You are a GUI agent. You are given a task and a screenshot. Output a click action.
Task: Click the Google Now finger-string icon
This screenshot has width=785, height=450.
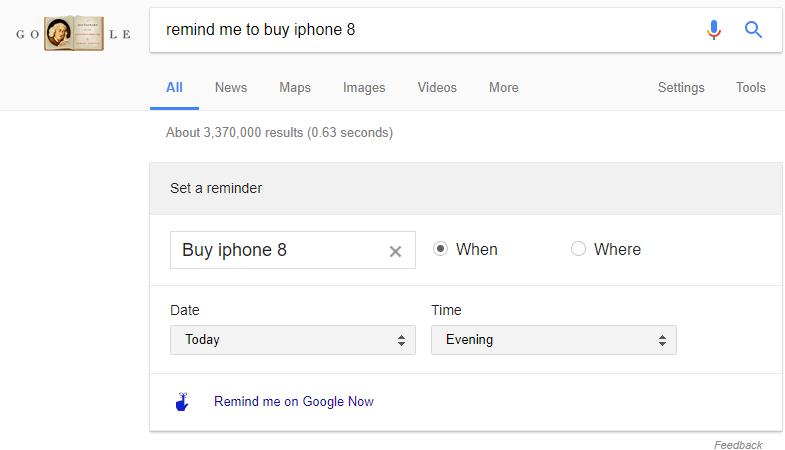pos(182,401)
